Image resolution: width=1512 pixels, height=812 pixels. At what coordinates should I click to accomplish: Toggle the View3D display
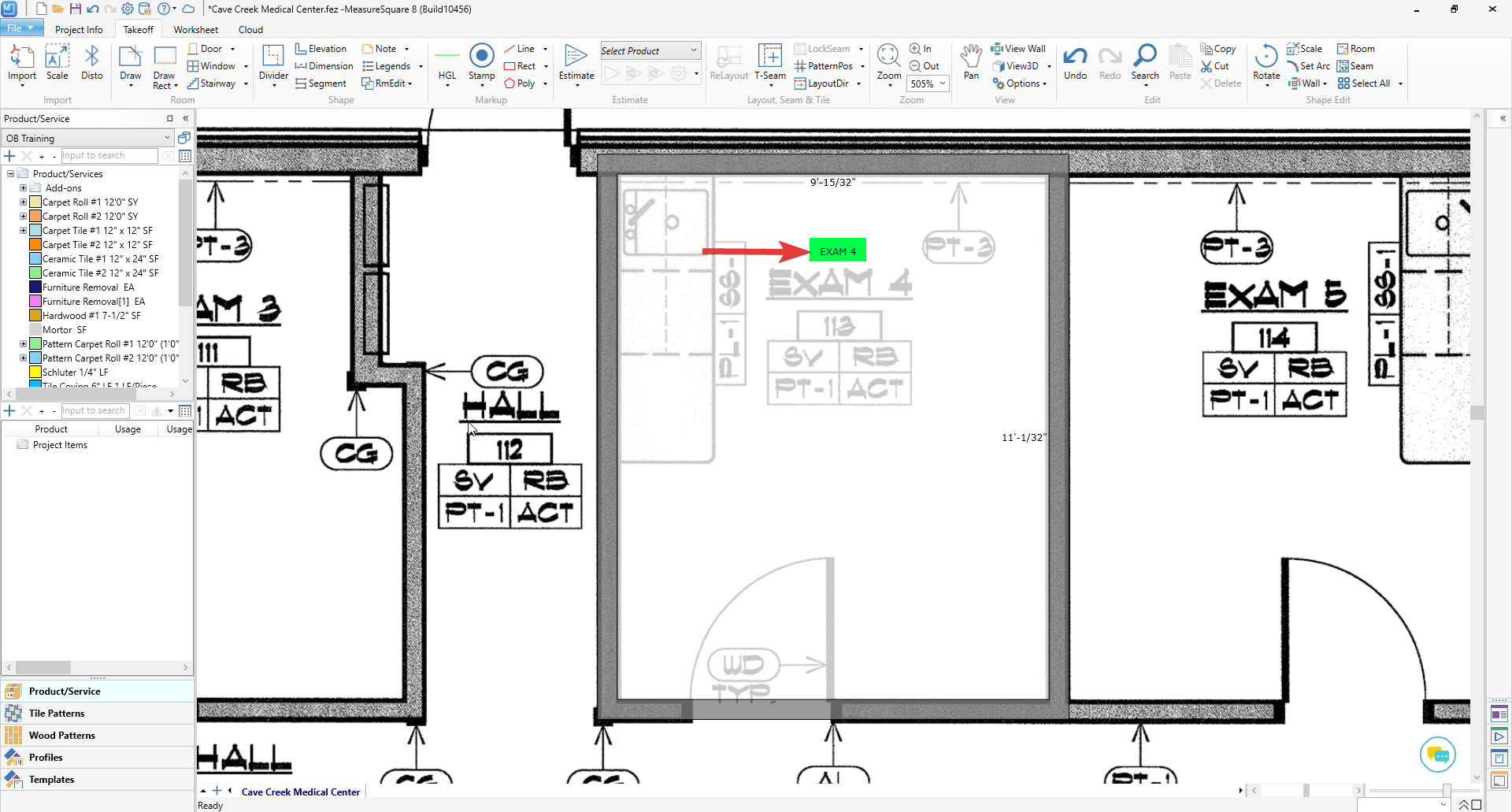(x=1015, y=66)
